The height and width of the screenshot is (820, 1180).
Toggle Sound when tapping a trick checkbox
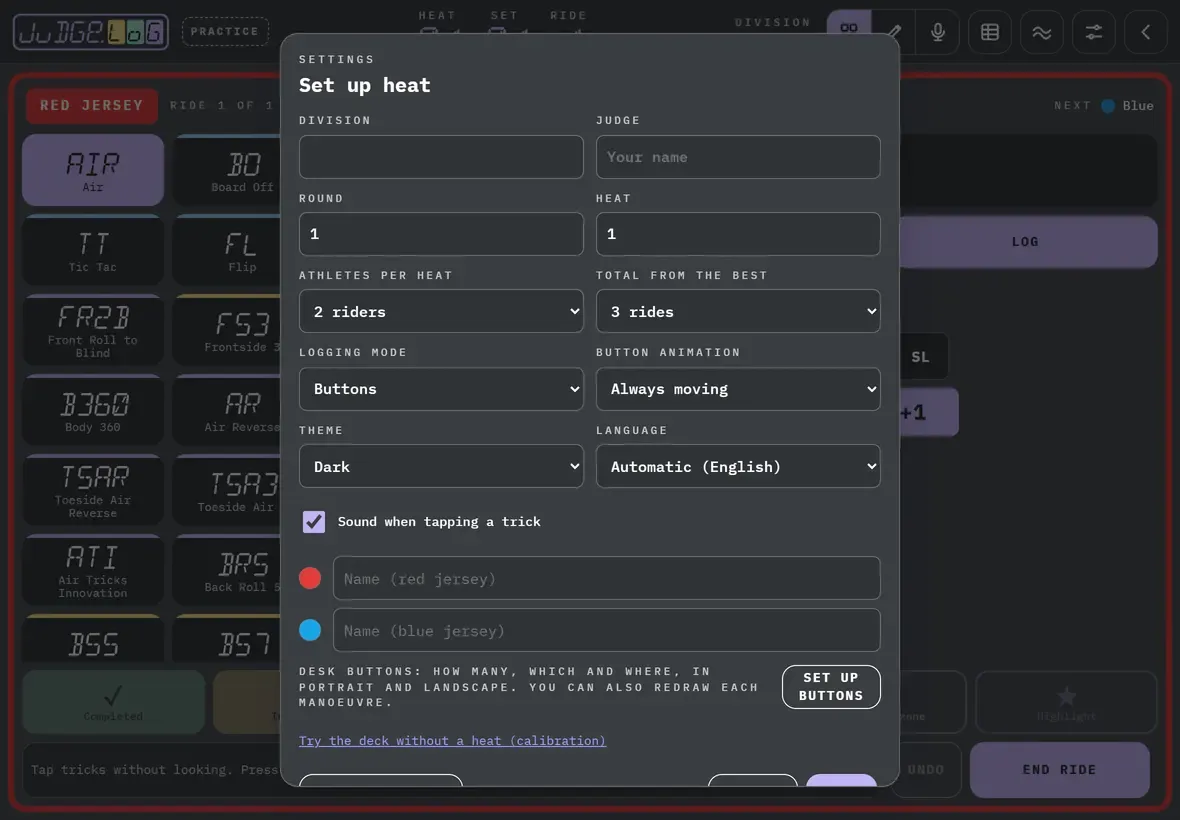[x=314, y=521]
